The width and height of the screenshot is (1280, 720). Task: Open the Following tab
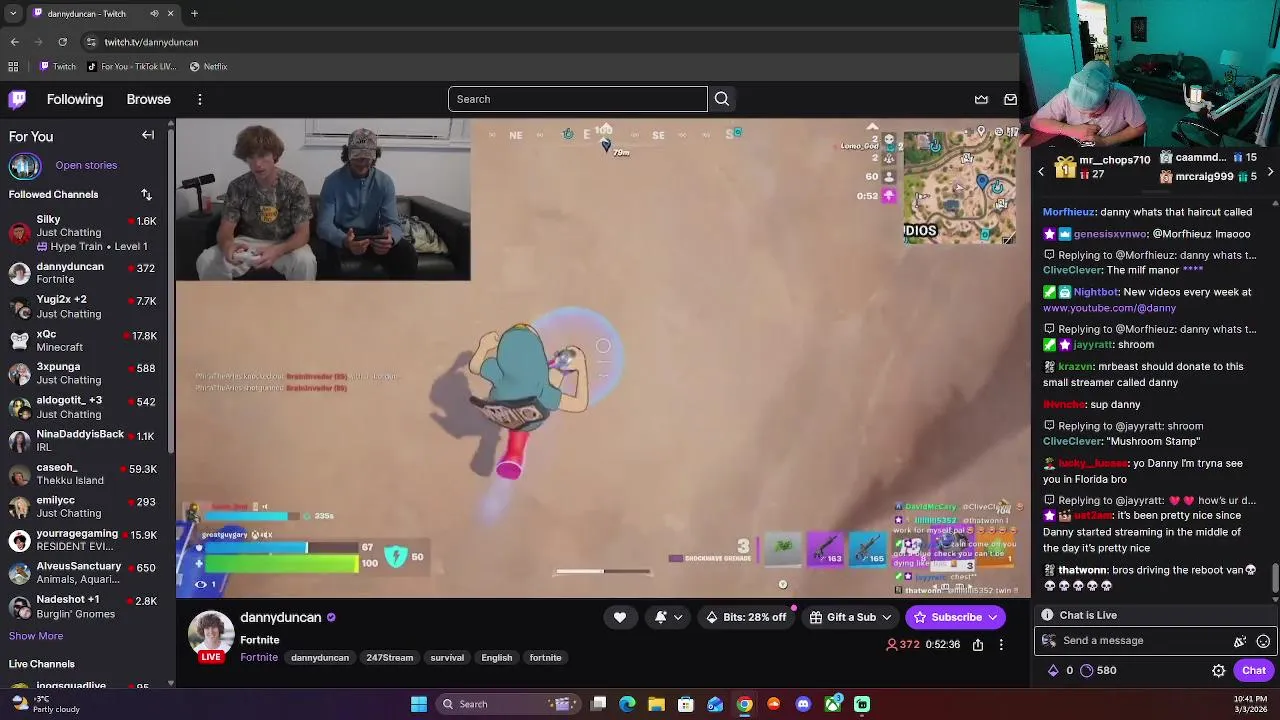[x=75, y=99]
